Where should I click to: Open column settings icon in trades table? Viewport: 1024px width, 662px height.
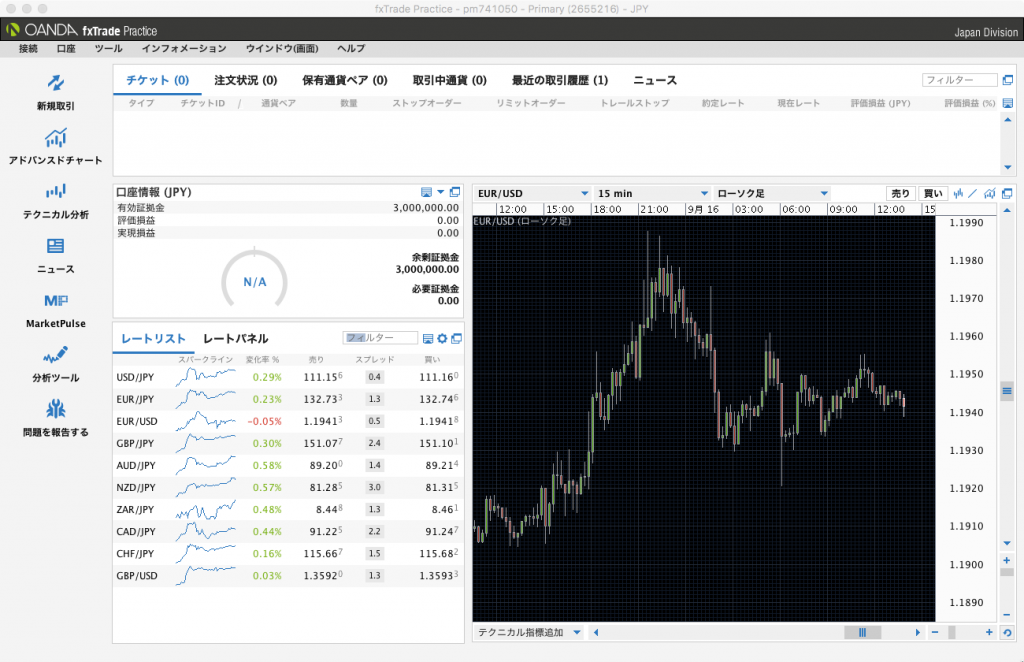point(1008,103)
